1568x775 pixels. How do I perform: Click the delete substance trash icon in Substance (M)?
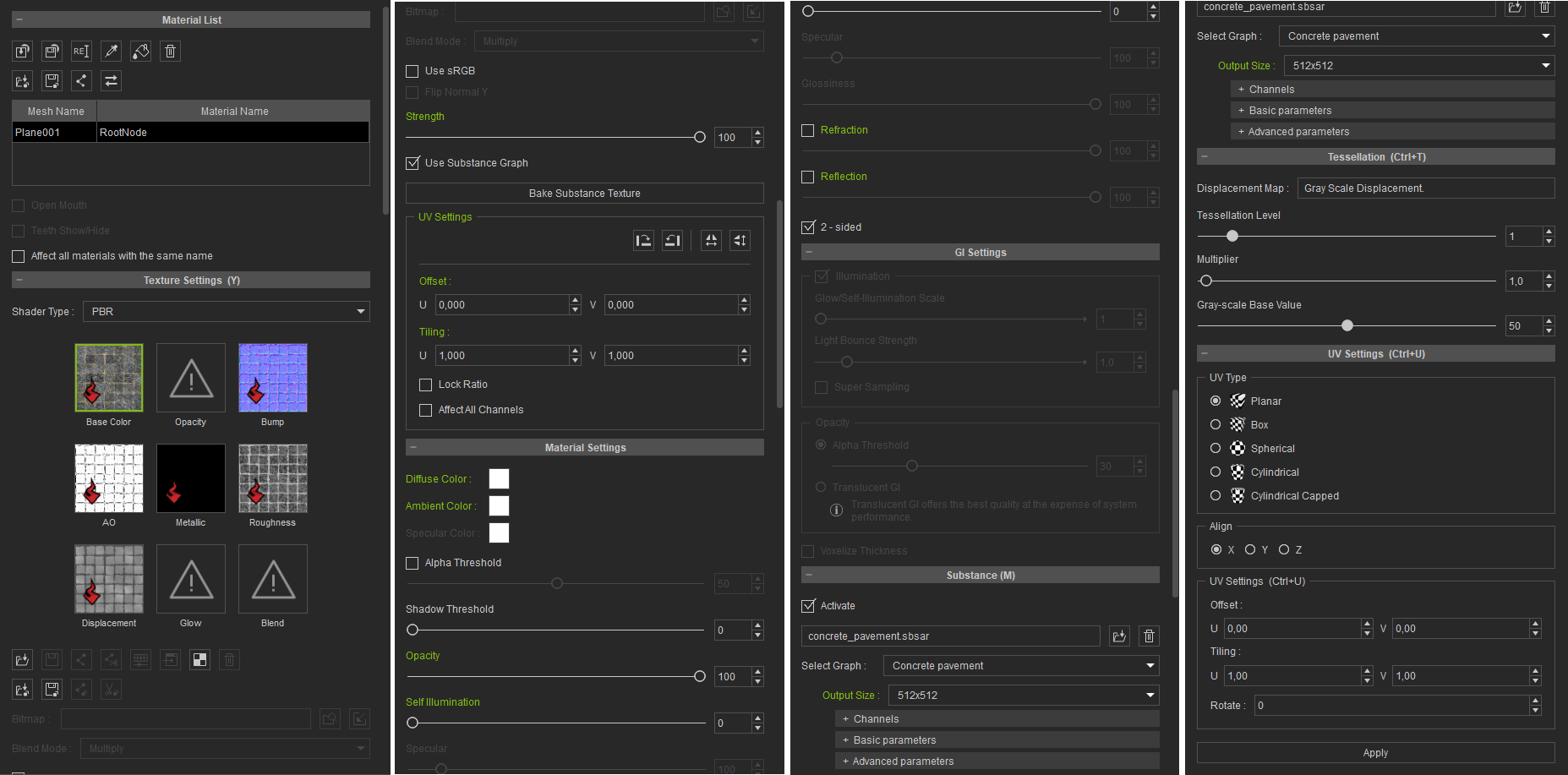pos(1149,636)
